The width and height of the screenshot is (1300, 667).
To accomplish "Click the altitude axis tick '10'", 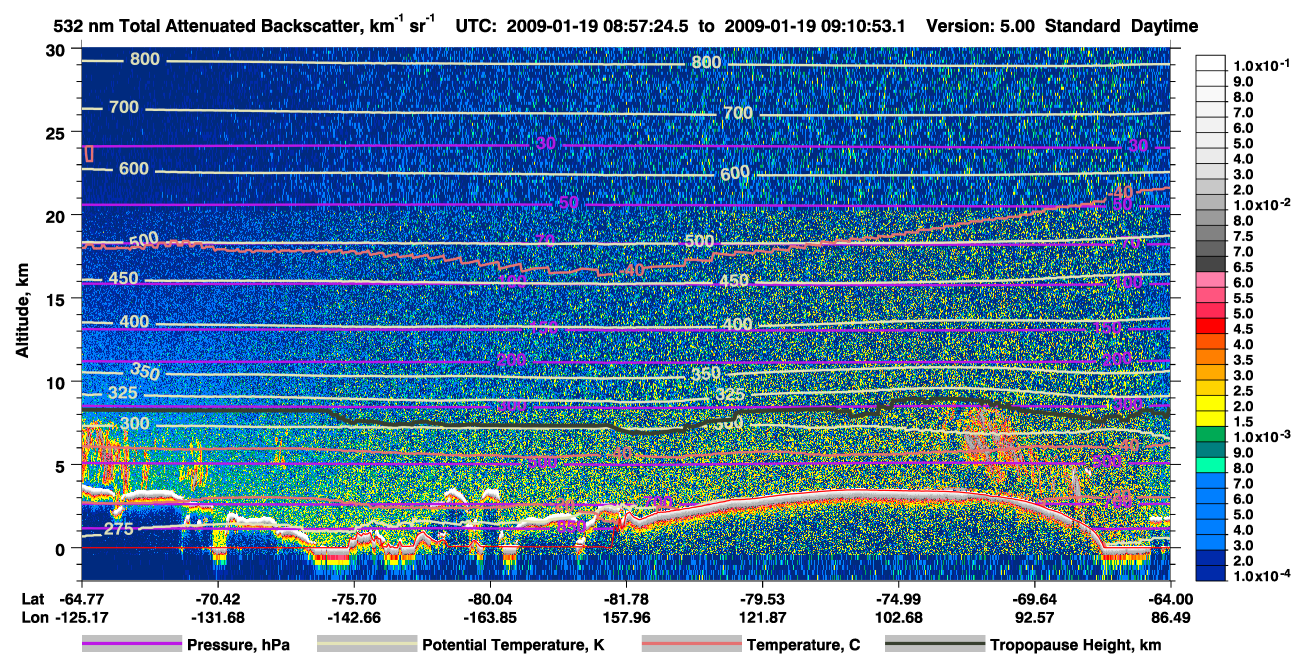I will [x=58, y=382].
